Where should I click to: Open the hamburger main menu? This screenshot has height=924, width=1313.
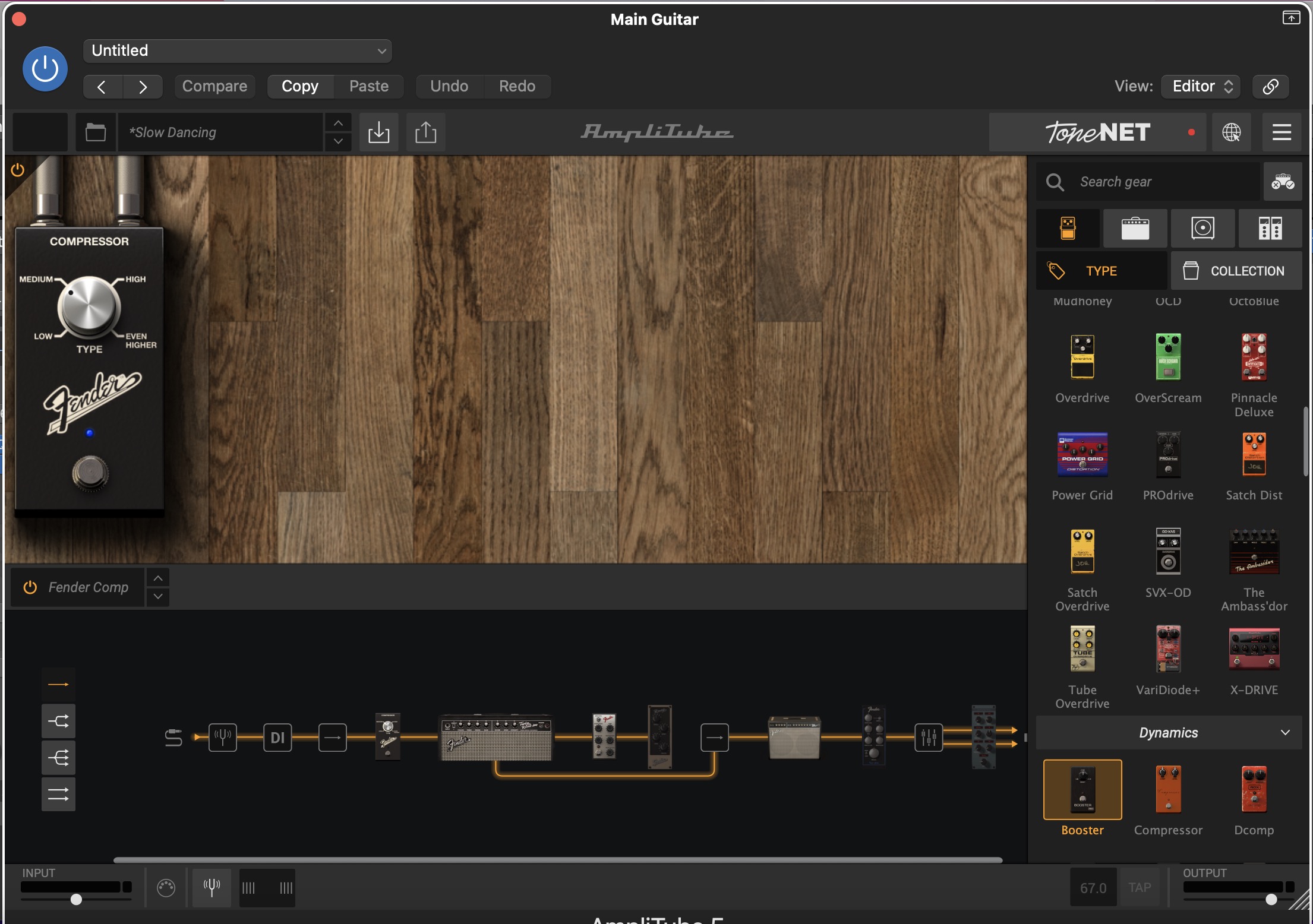[x=1282, y=132]
